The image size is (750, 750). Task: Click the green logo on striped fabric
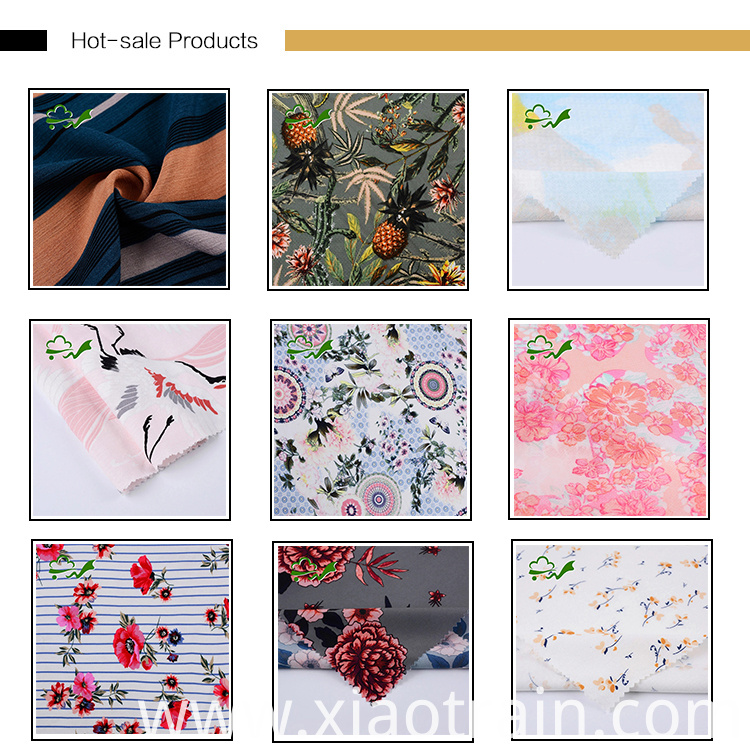69,117
